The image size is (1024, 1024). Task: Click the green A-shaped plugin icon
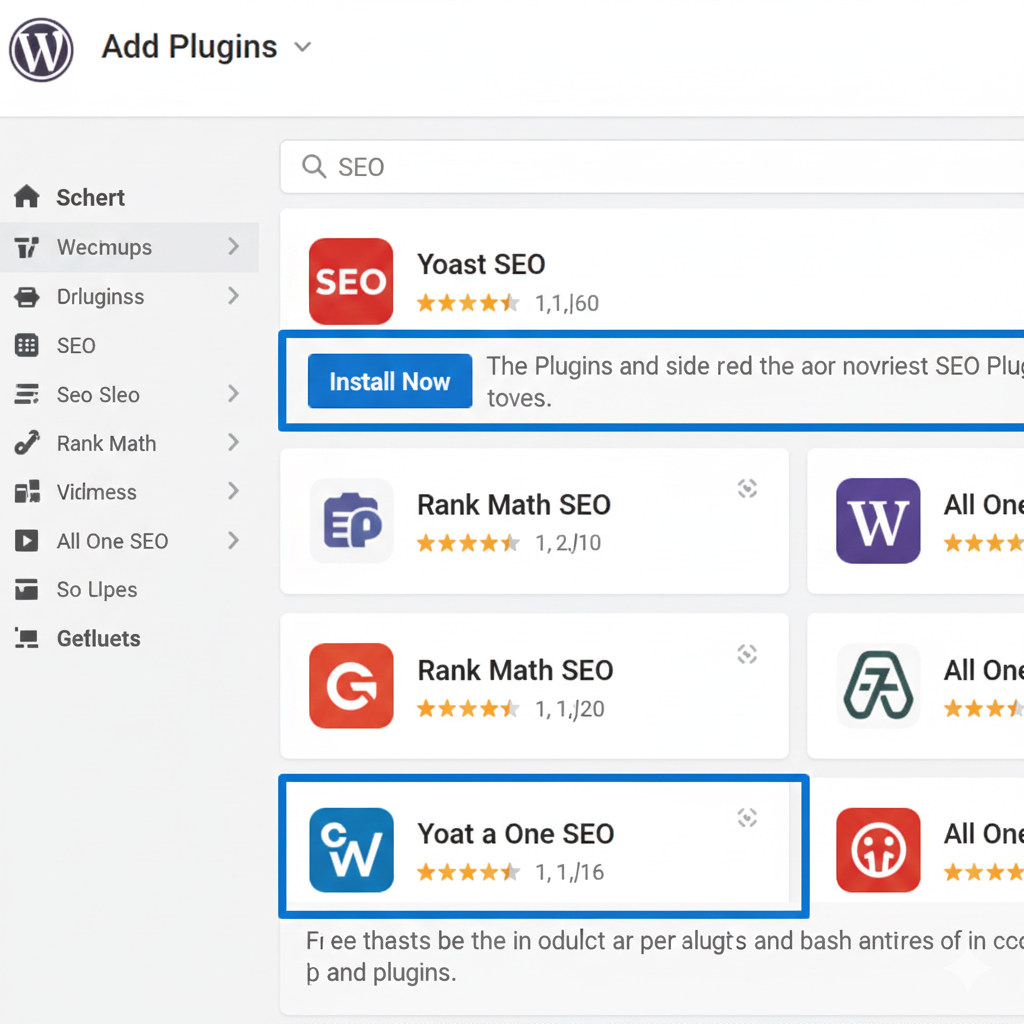[878, 686]
